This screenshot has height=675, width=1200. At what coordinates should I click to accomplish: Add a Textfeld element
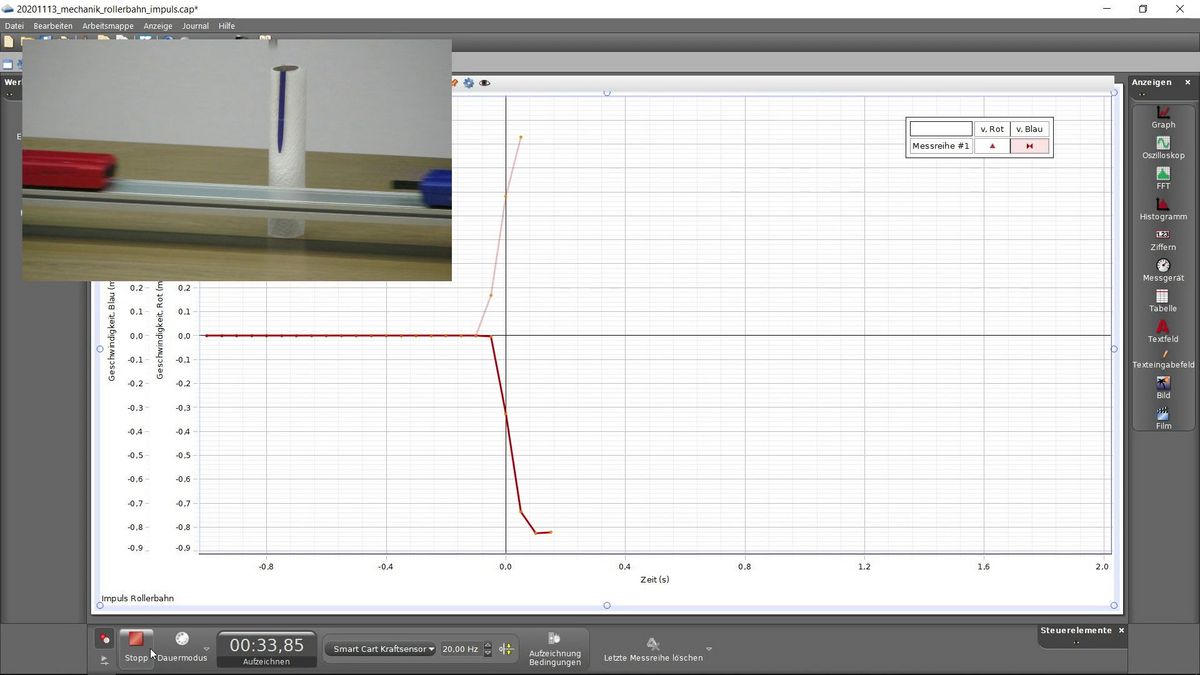tap(1163, 331)
